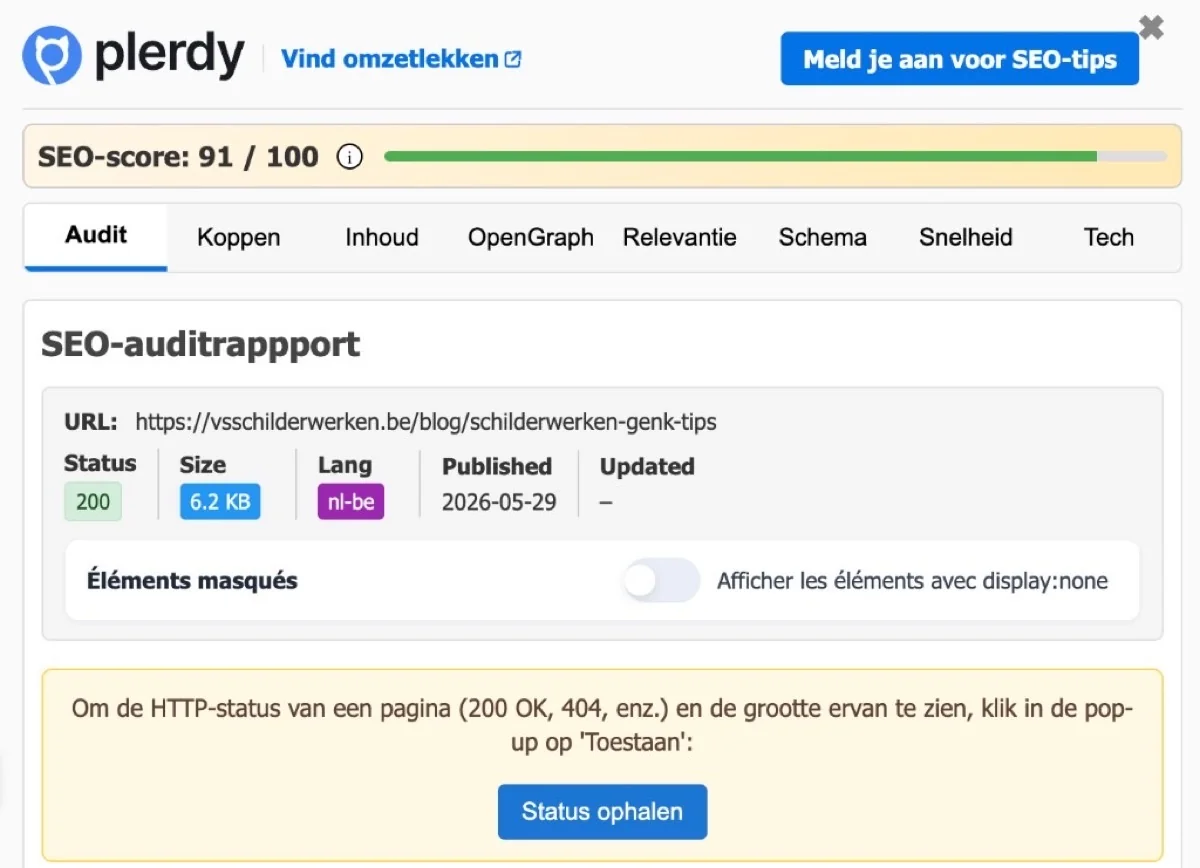Click the Afficher les éléments avec display:none label
The image size is (1200, 868).
pos(912,581)
